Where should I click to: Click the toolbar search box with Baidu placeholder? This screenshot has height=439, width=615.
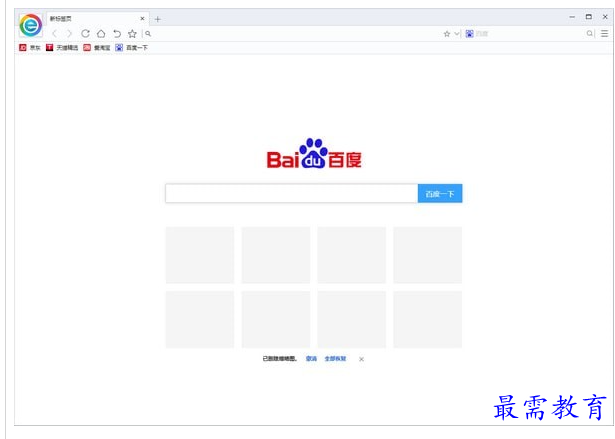[529, 34]
